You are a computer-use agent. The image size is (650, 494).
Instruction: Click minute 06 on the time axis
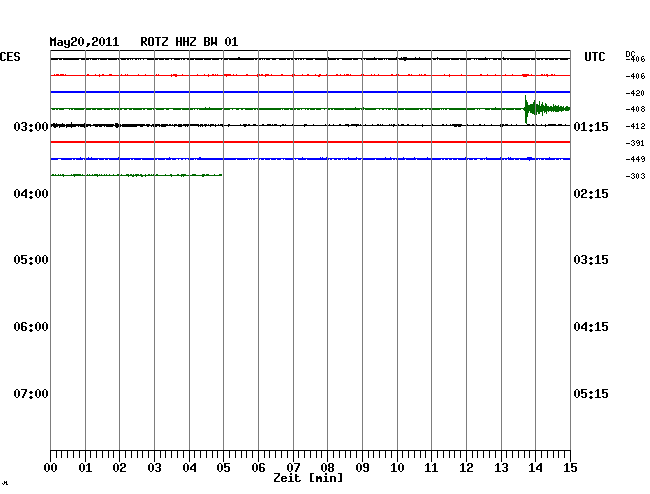(x=258, y=468)
